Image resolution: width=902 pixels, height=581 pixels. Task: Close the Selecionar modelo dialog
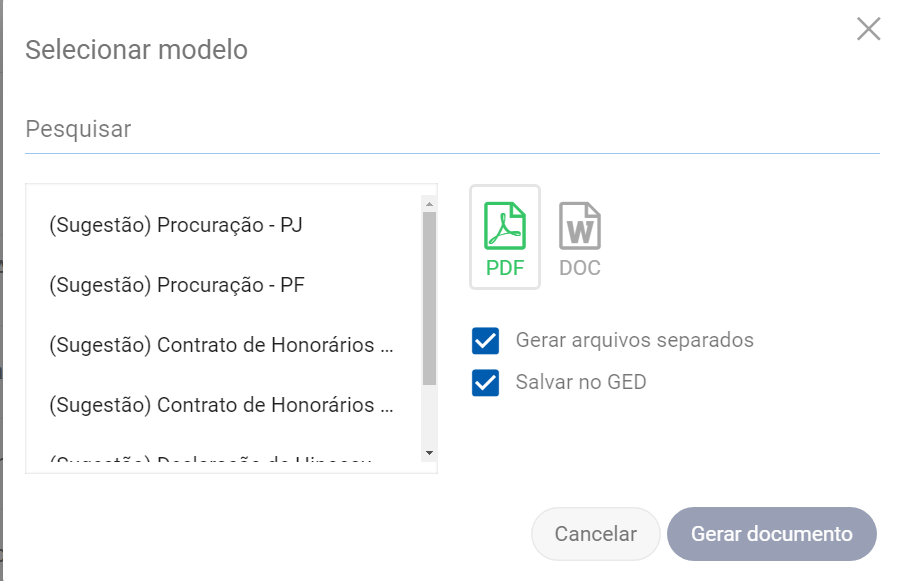[x=868, y=29]
